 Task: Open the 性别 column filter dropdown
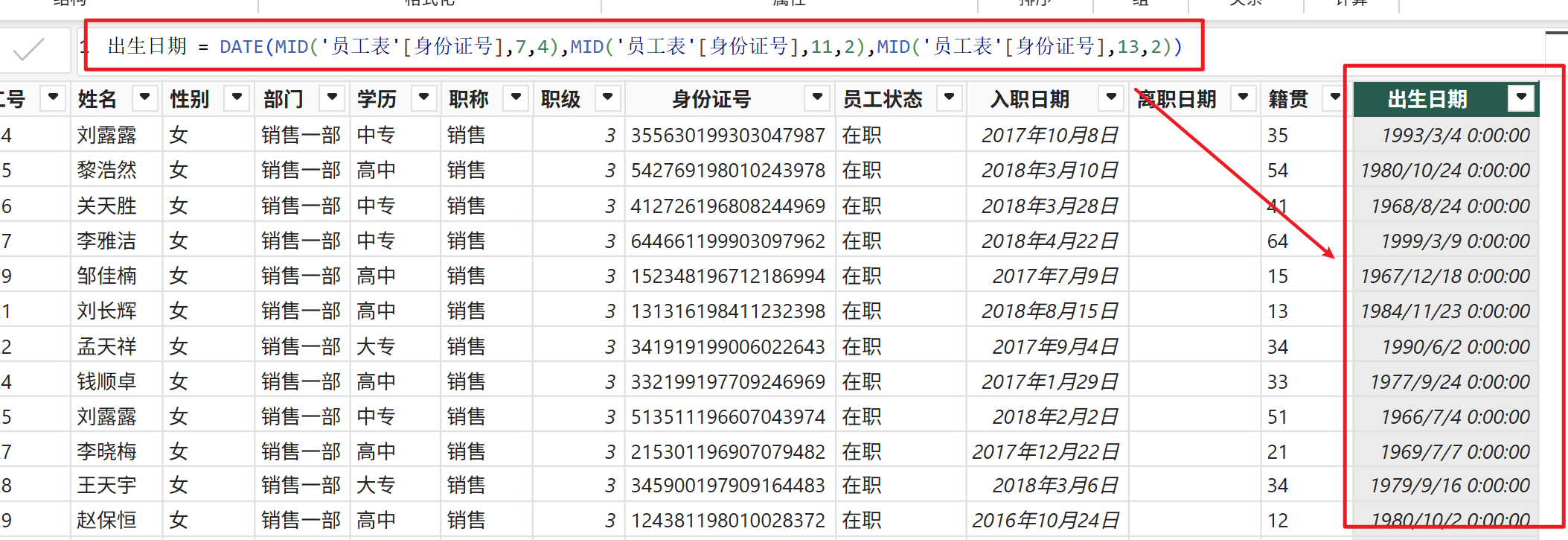(237, 98)
